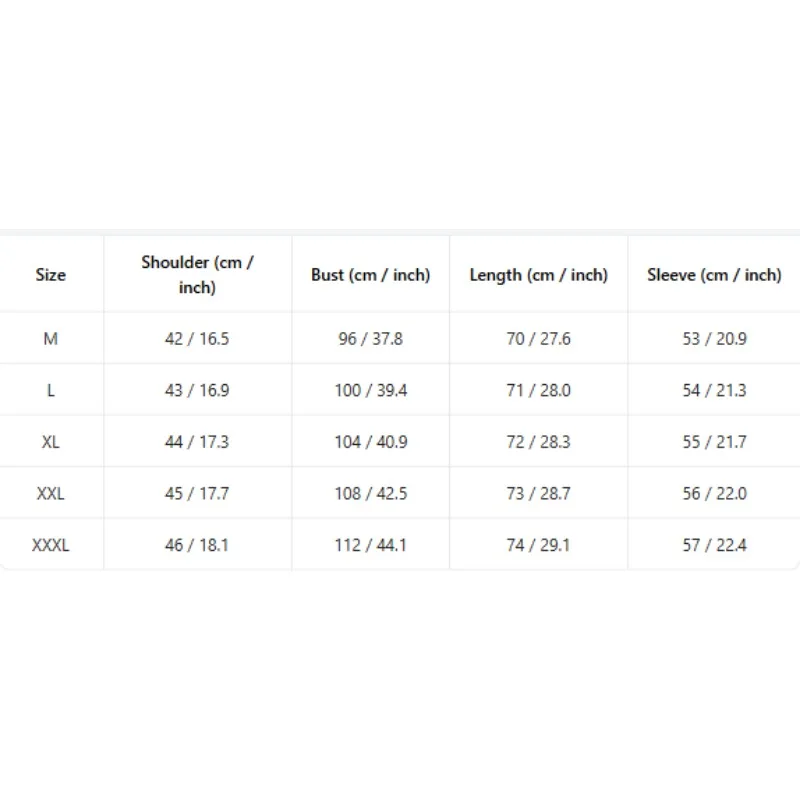Select the 53 / 20.9 sleeve cell
Screen dimensions: 800x800
pyautogui.click(x=714, y=339)
